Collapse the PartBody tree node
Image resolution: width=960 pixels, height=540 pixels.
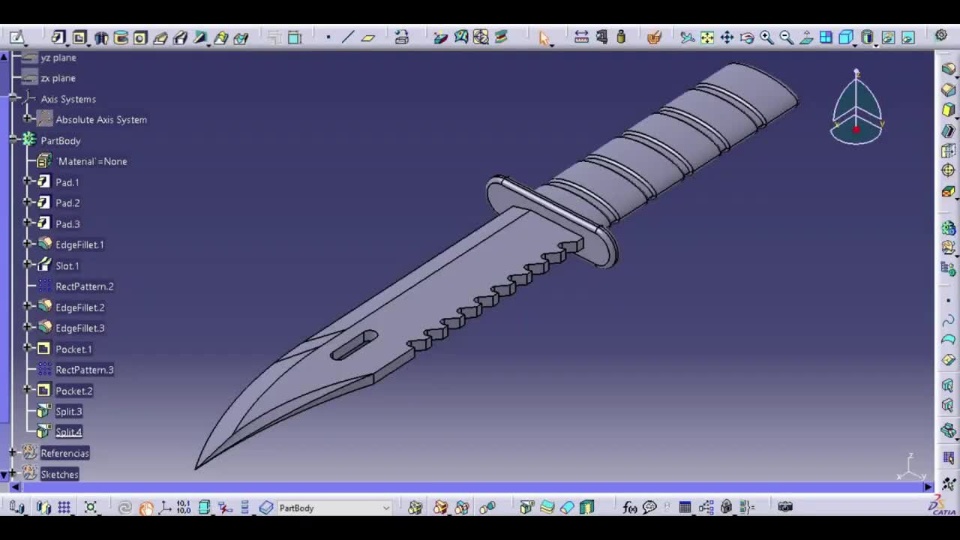coord(12,140)
